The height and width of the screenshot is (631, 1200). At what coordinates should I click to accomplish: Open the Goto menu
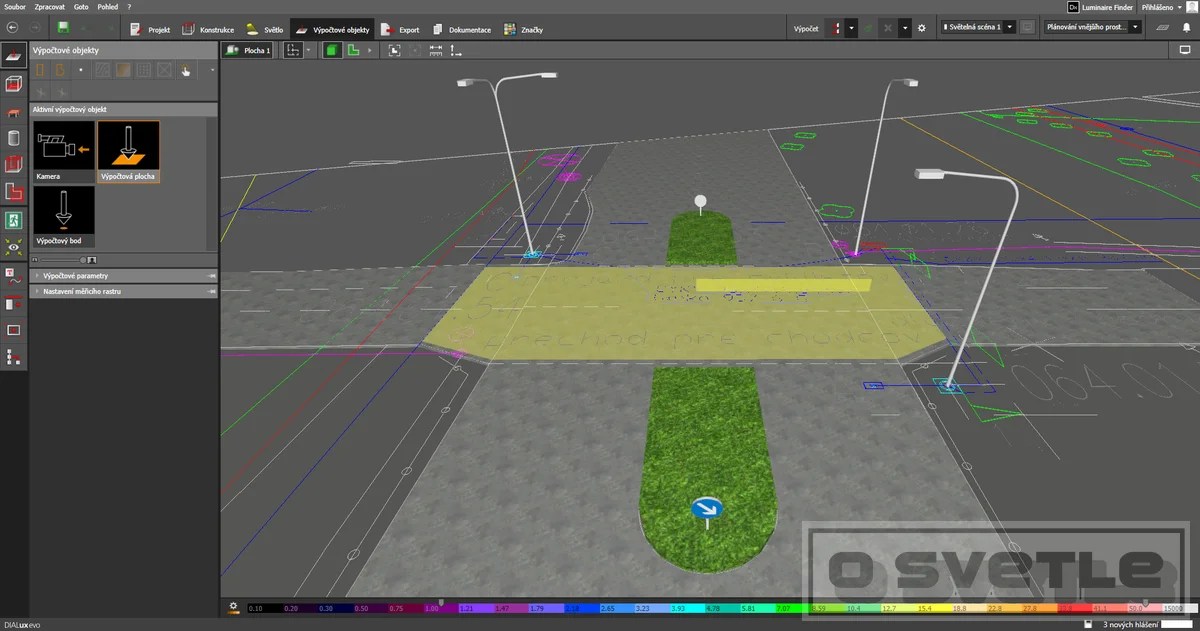coord(81,6)
